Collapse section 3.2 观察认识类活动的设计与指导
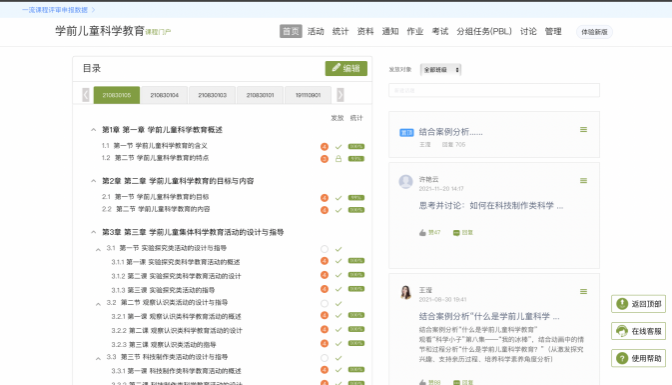 coord(98,304)
